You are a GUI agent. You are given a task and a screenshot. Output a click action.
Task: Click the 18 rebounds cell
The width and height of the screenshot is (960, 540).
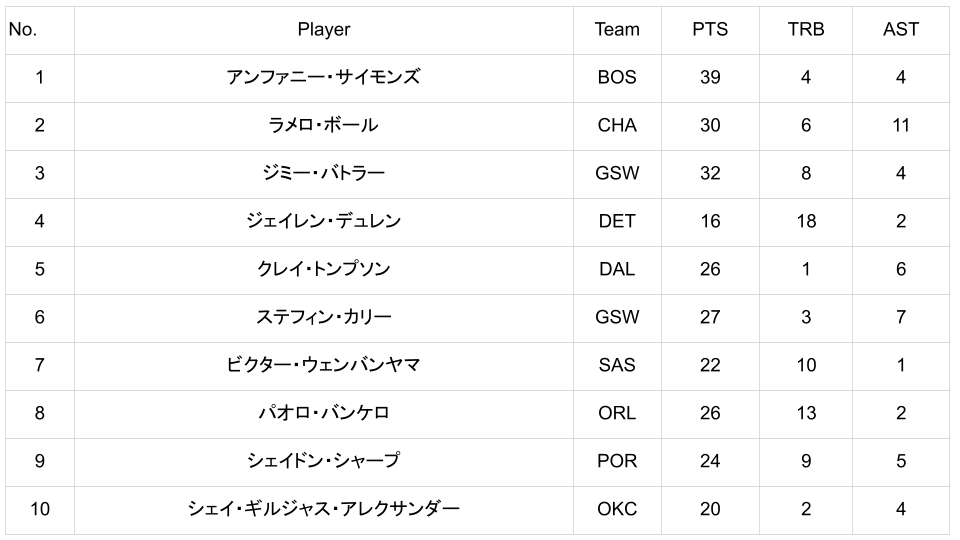pyautogui.click(x=806, y=221)
